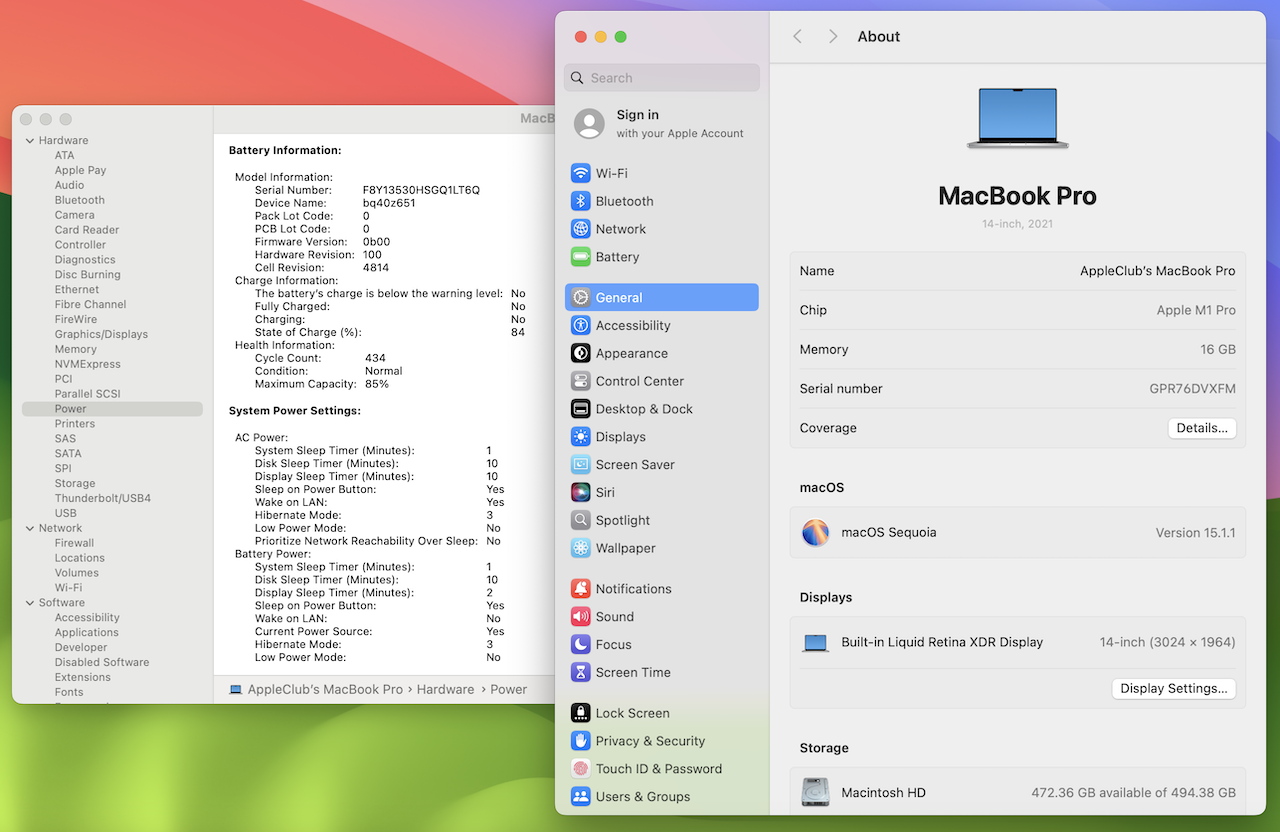Click the Spotlight magnifier icon

click(581, 521)
